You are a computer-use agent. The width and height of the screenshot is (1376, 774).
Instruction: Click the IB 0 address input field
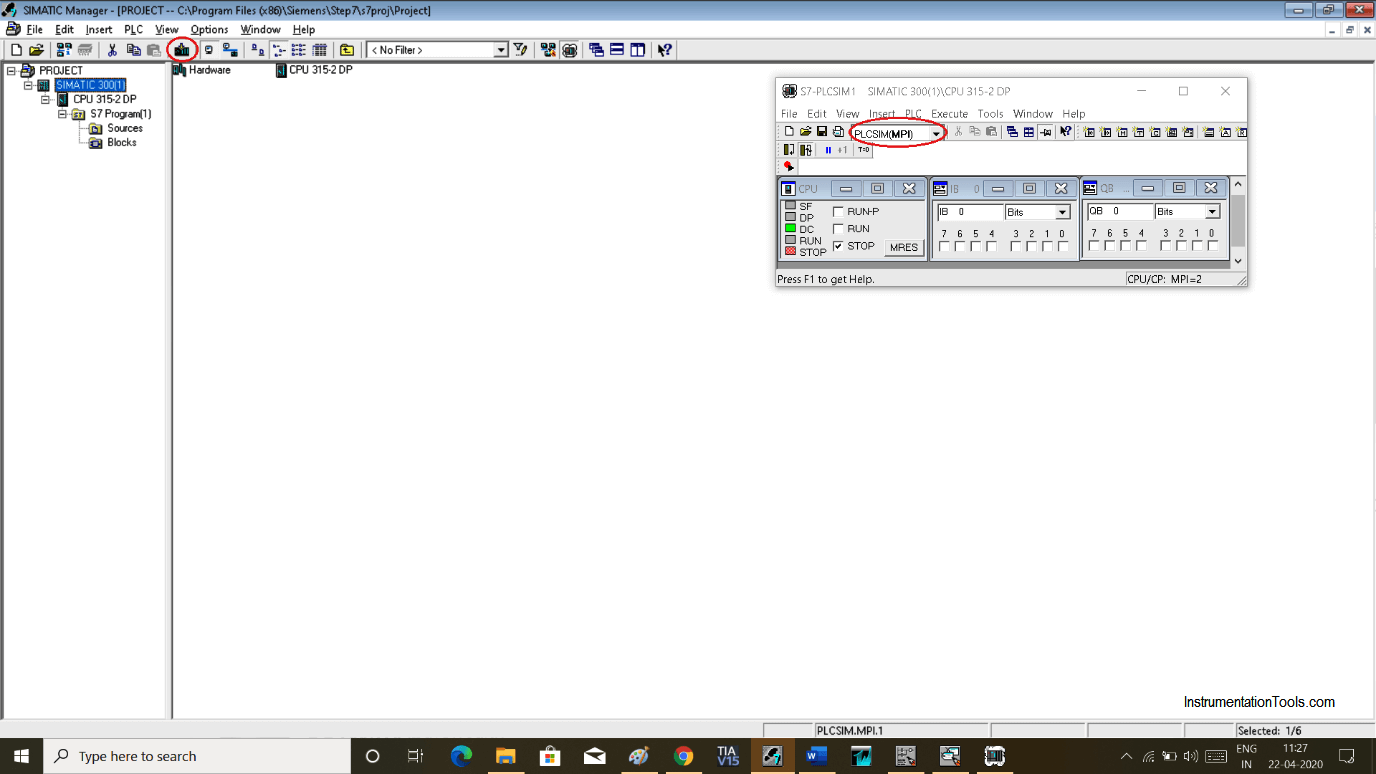tap(970, 212)
